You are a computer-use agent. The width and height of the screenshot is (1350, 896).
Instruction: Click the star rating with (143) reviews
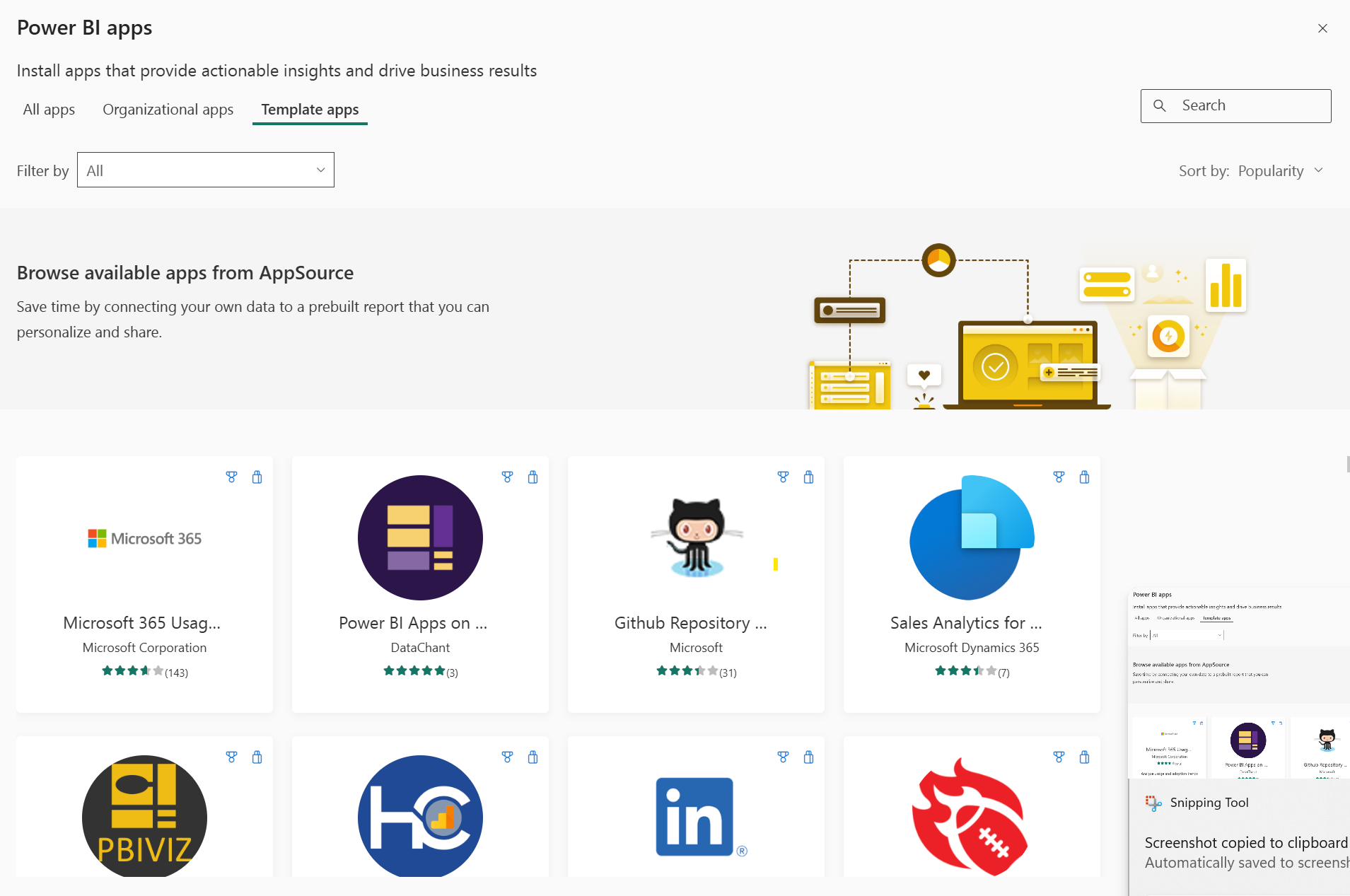(x=145, y=672)
